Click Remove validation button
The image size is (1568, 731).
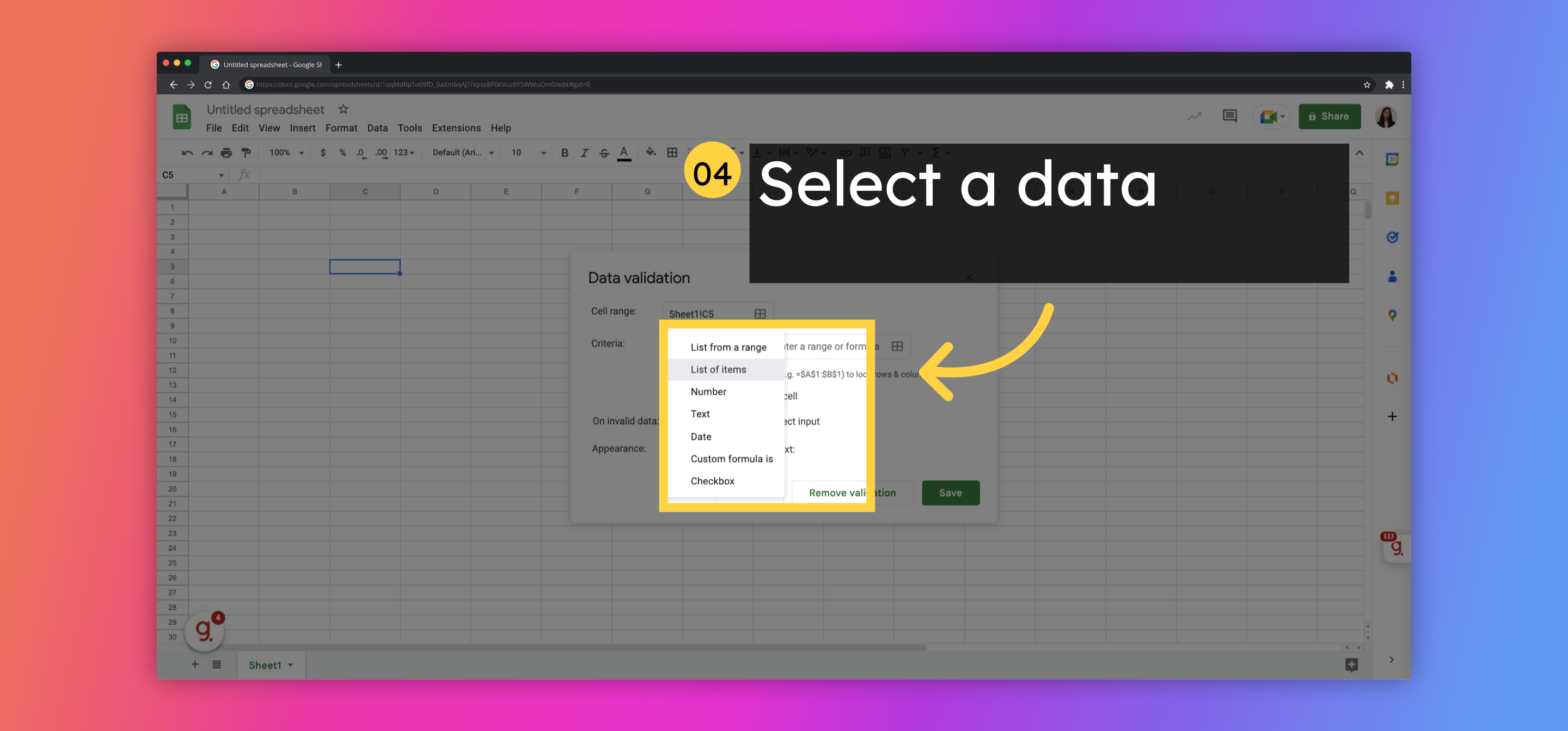point(852,493)
